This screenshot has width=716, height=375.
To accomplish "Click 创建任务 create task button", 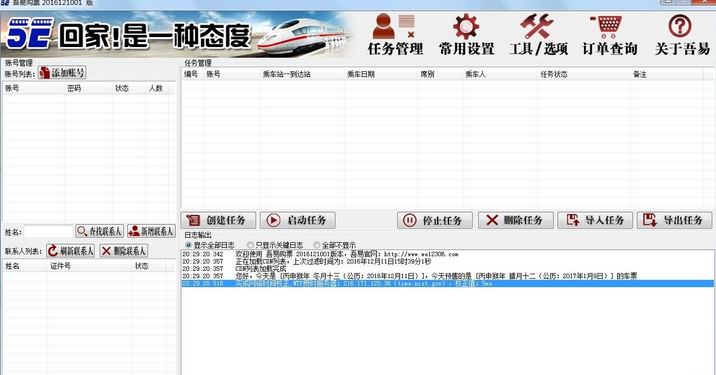I will [218, 220].
